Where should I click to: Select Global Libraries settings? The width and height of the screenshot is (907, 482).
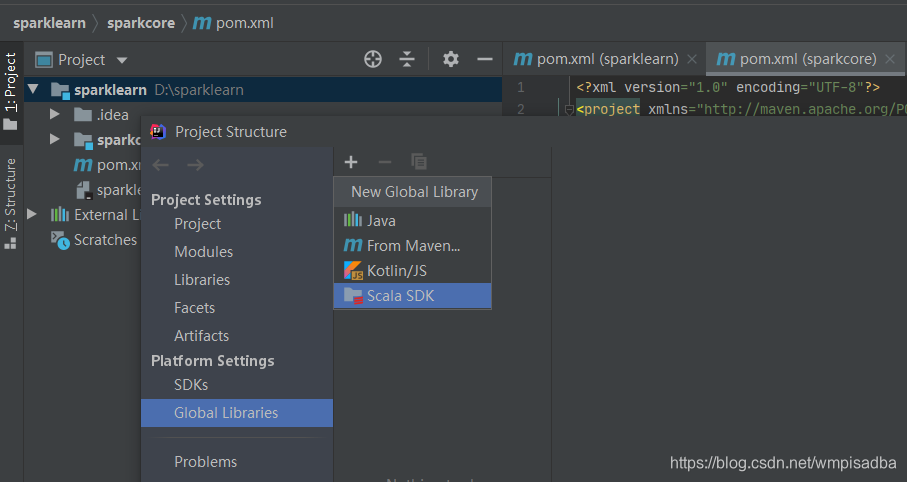237,413
